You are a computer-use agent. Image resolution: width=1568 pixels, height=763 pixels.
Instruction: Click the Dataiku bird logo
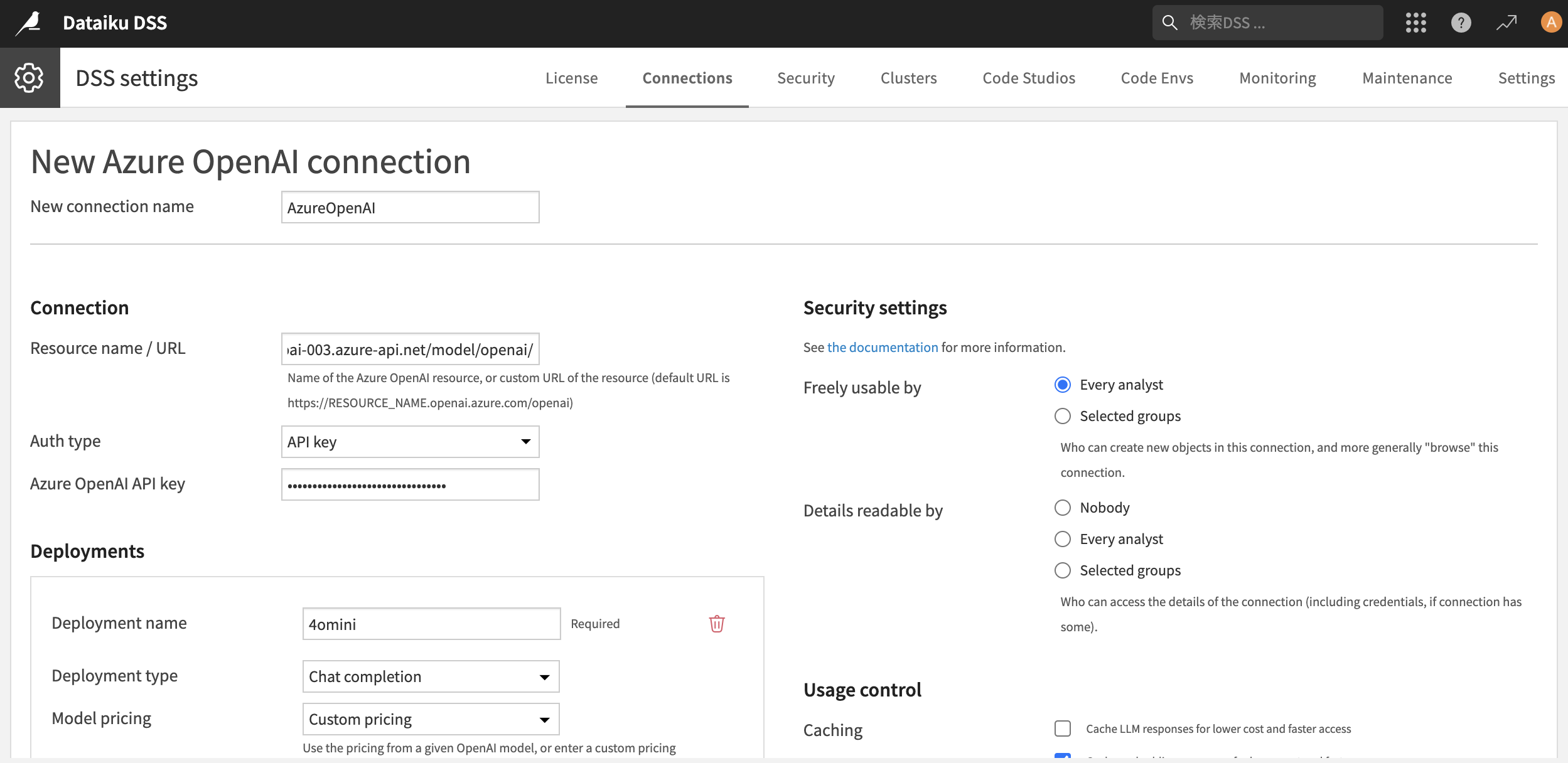pyautogui.click(x=28, y=23)
